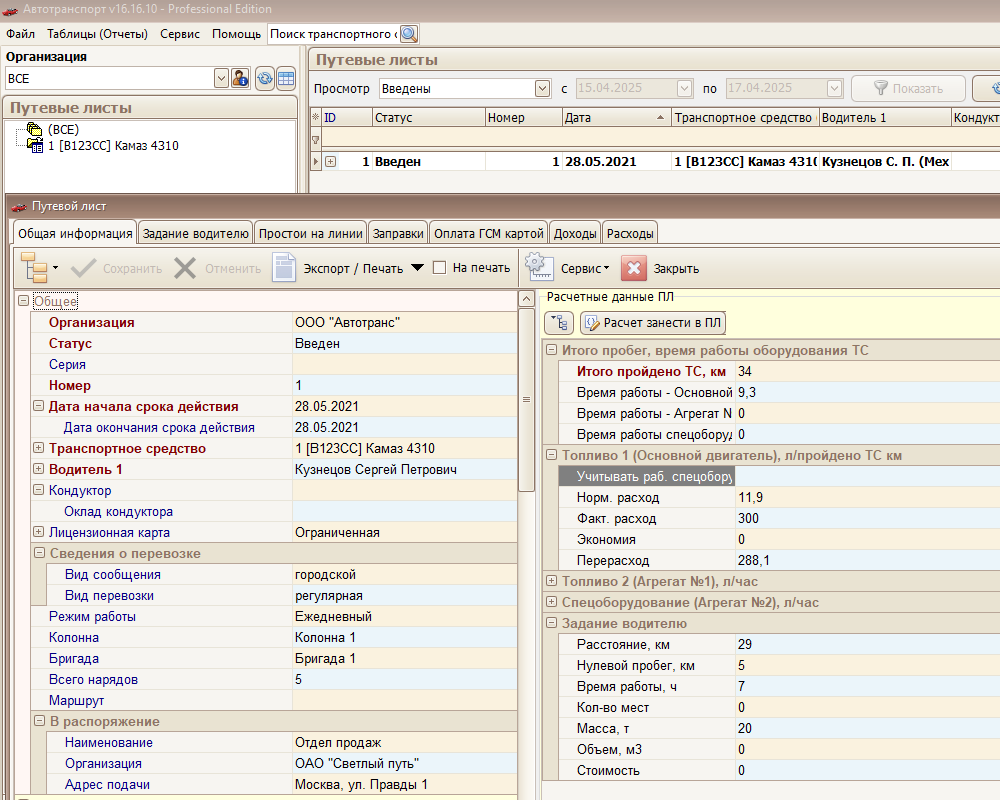This screenshot has width=1000, height=800.
Task: Switch to Доходы tab
Action: tap(575, 233)
